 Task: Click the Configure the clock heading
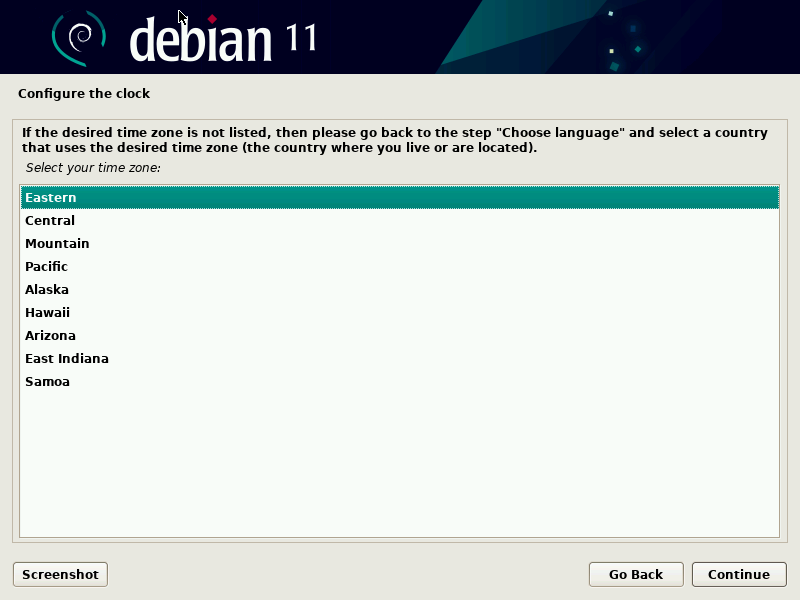click(x=84, y=93)
